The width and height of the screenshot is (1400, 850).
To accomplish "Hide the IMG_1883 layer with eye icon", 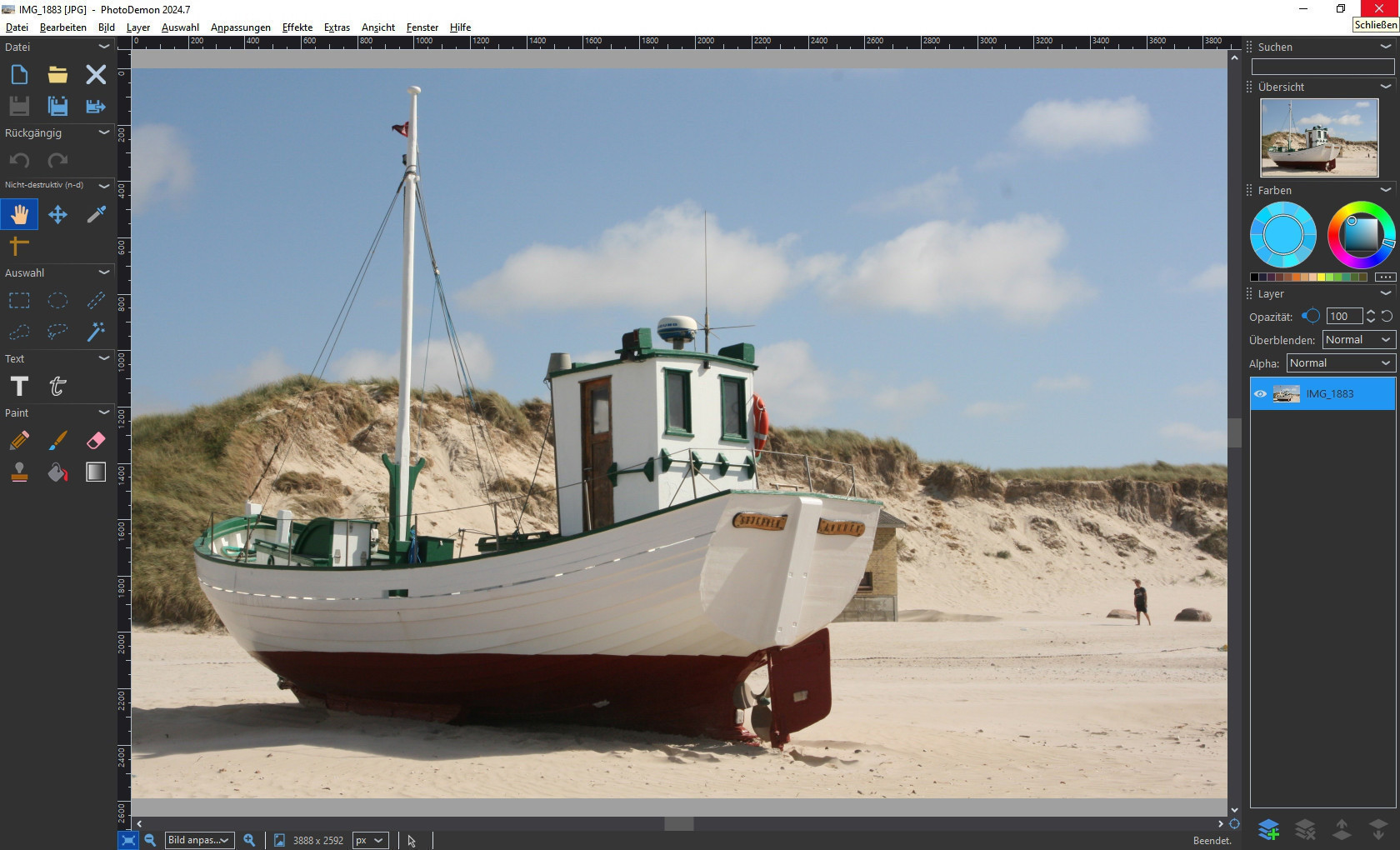I will pyautogui.click(x=1260, y=394).
